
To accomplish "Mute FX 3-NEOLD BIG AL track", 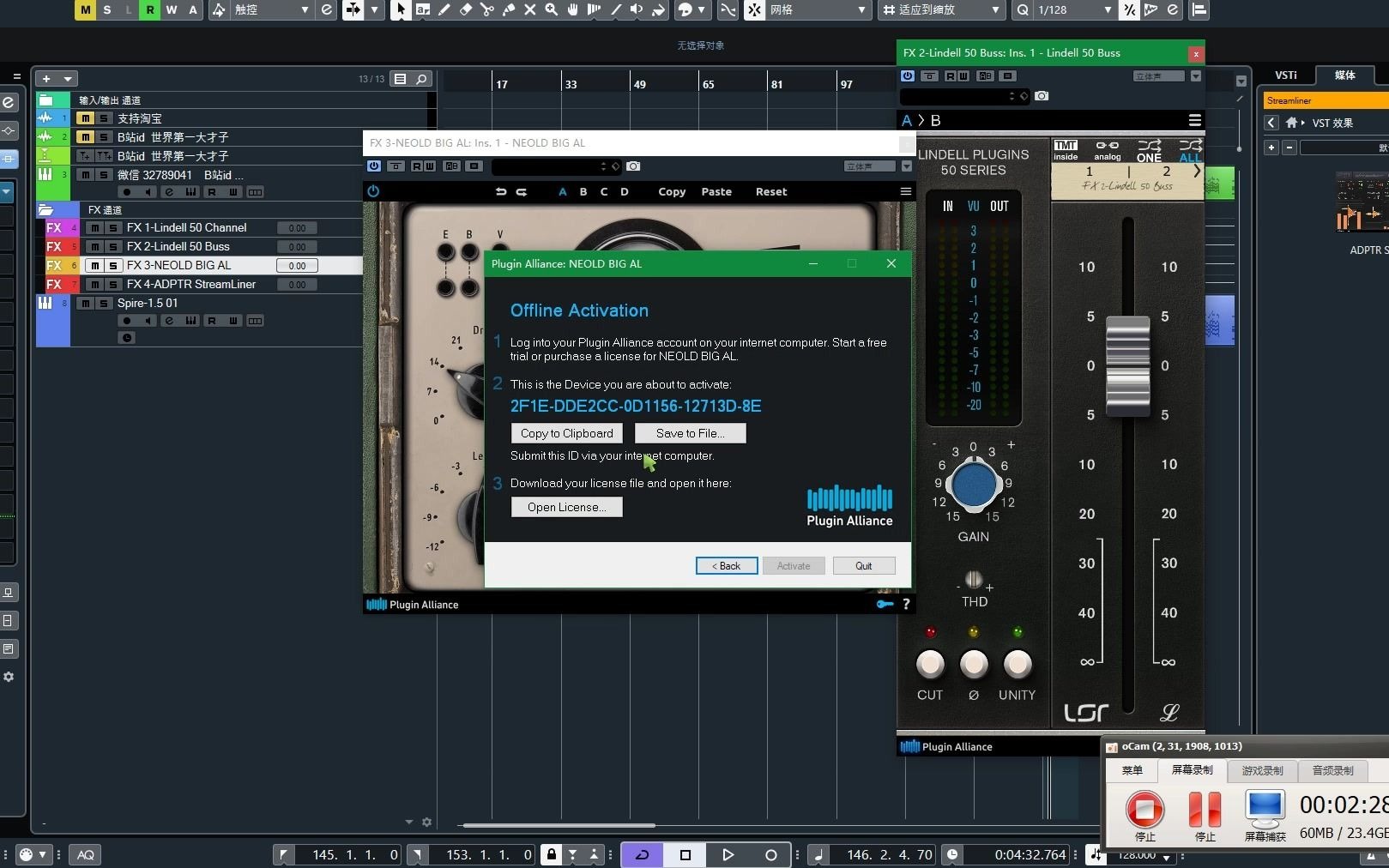I will click(95, 266).
